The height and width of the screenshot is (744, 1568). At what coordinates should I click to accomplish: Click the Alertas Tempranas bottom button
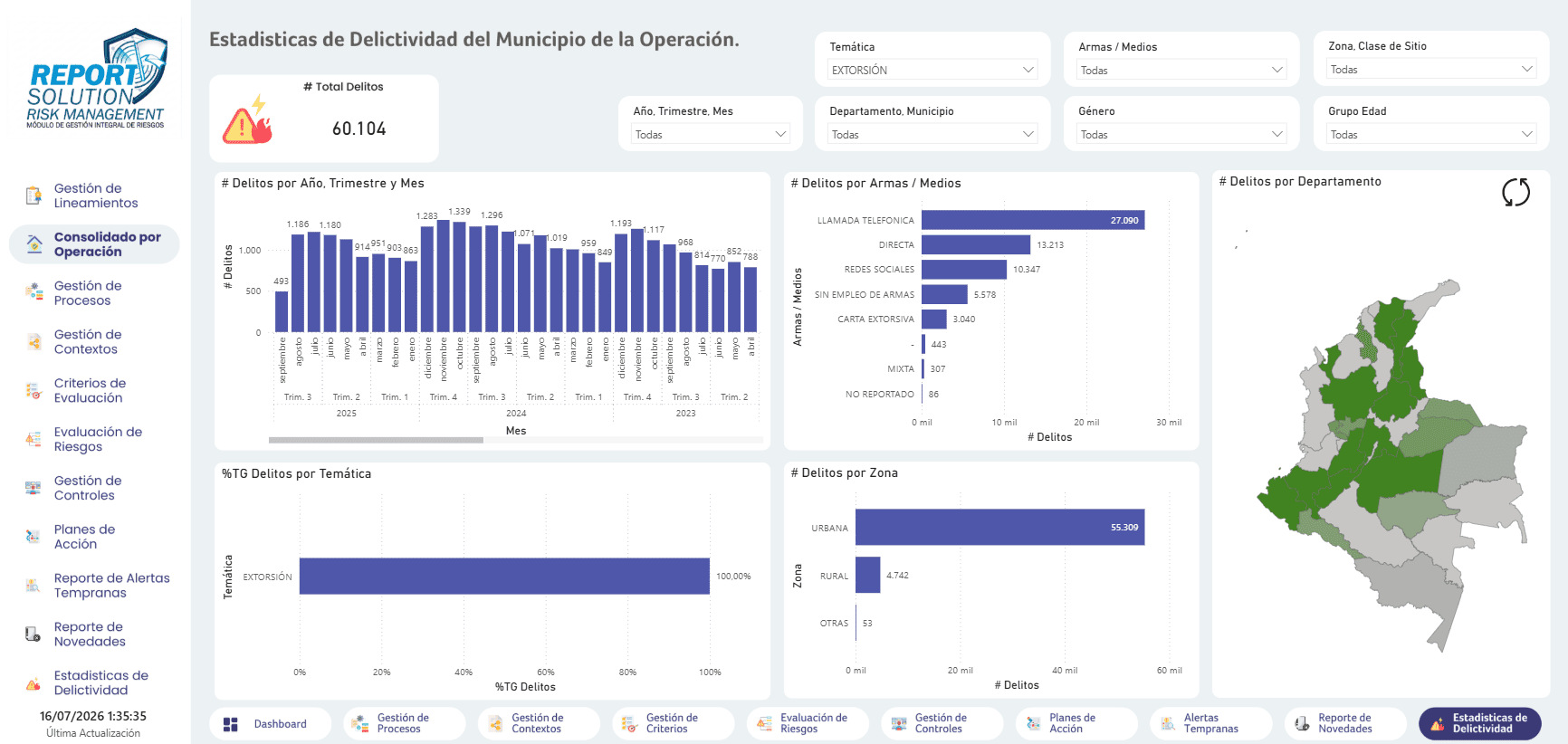click(1210, 724)
